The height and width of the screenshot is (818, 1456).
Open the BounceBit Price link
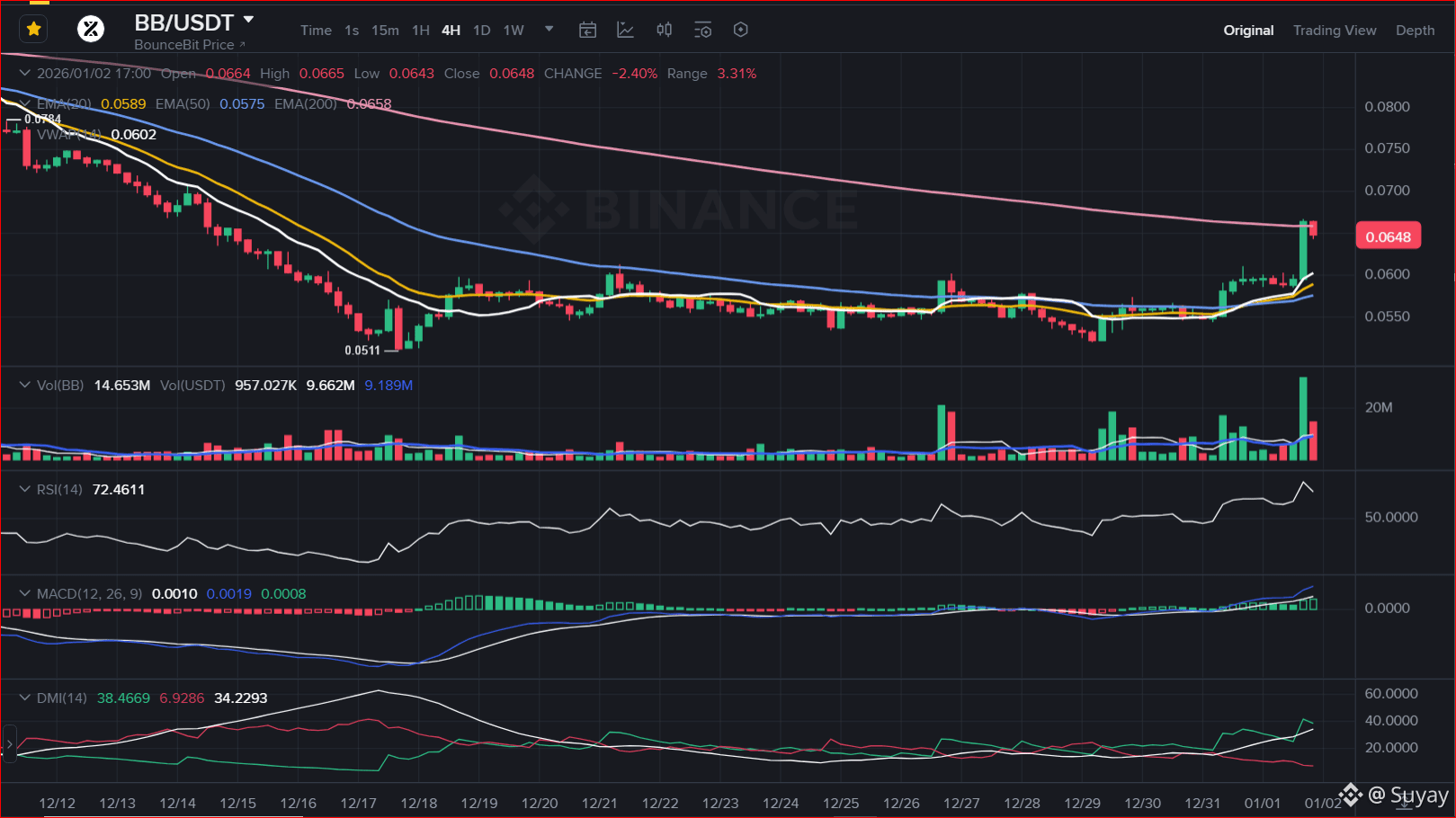coord(189,45)
